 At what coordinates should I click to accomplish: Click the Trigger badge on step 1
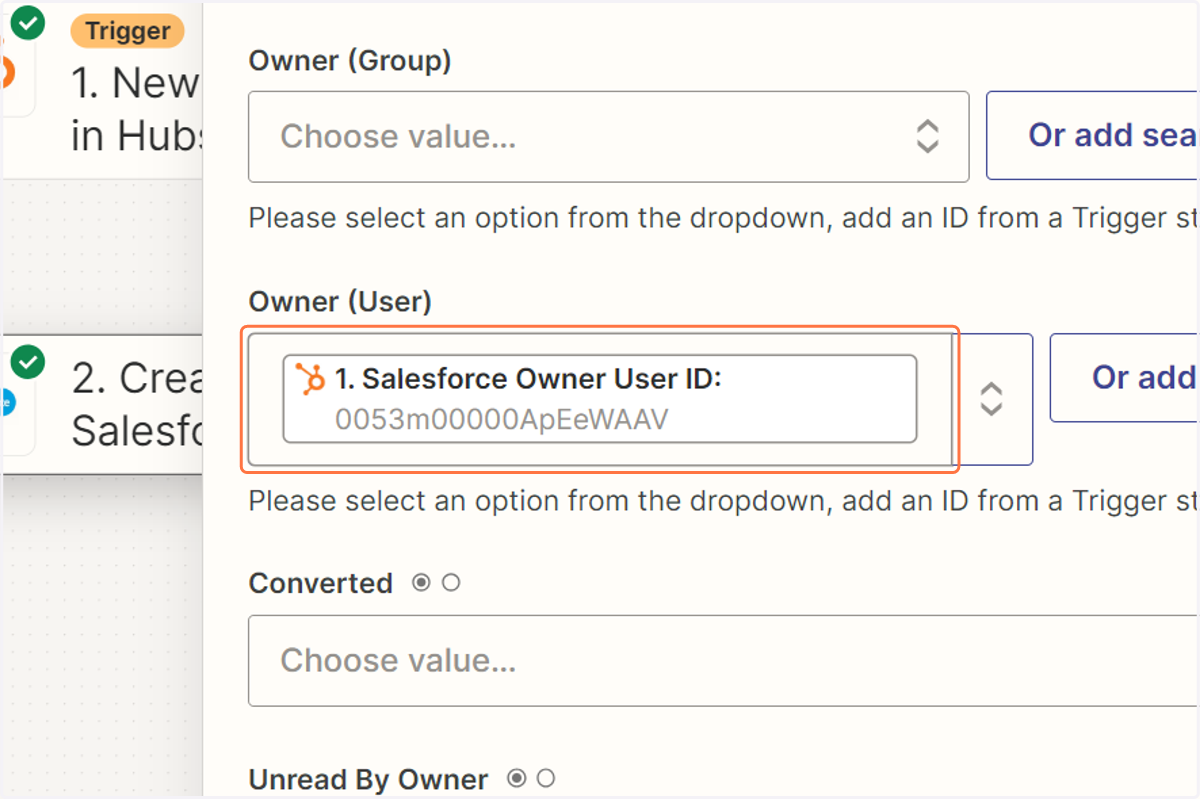tap(127, 31)
